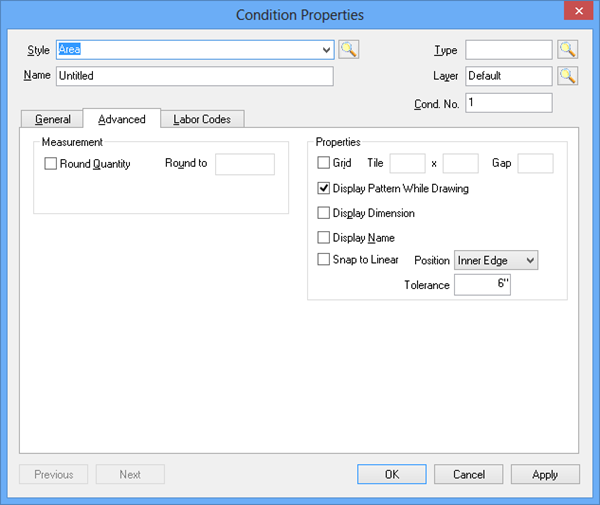600x505 pixels.
Task: Click the Style lookup magnifier icon
Action: point(349,50)
